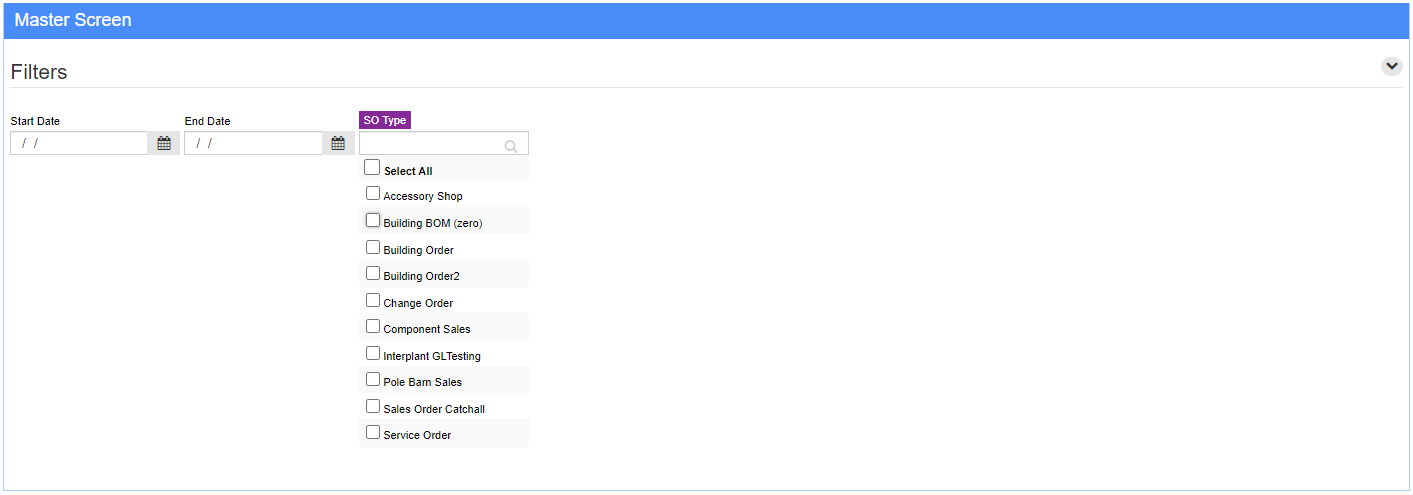
Task: Focus the End Date input field
Action: (x=254, y=143)
